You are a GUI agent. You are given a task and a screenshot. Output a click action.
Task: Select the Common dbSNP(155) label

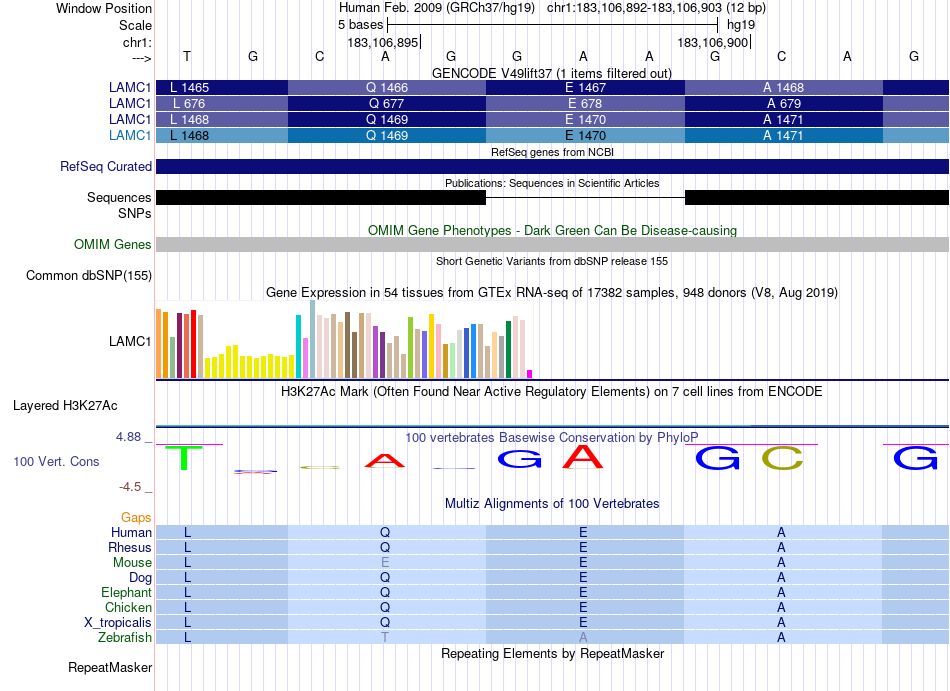[x=89, y=276]
